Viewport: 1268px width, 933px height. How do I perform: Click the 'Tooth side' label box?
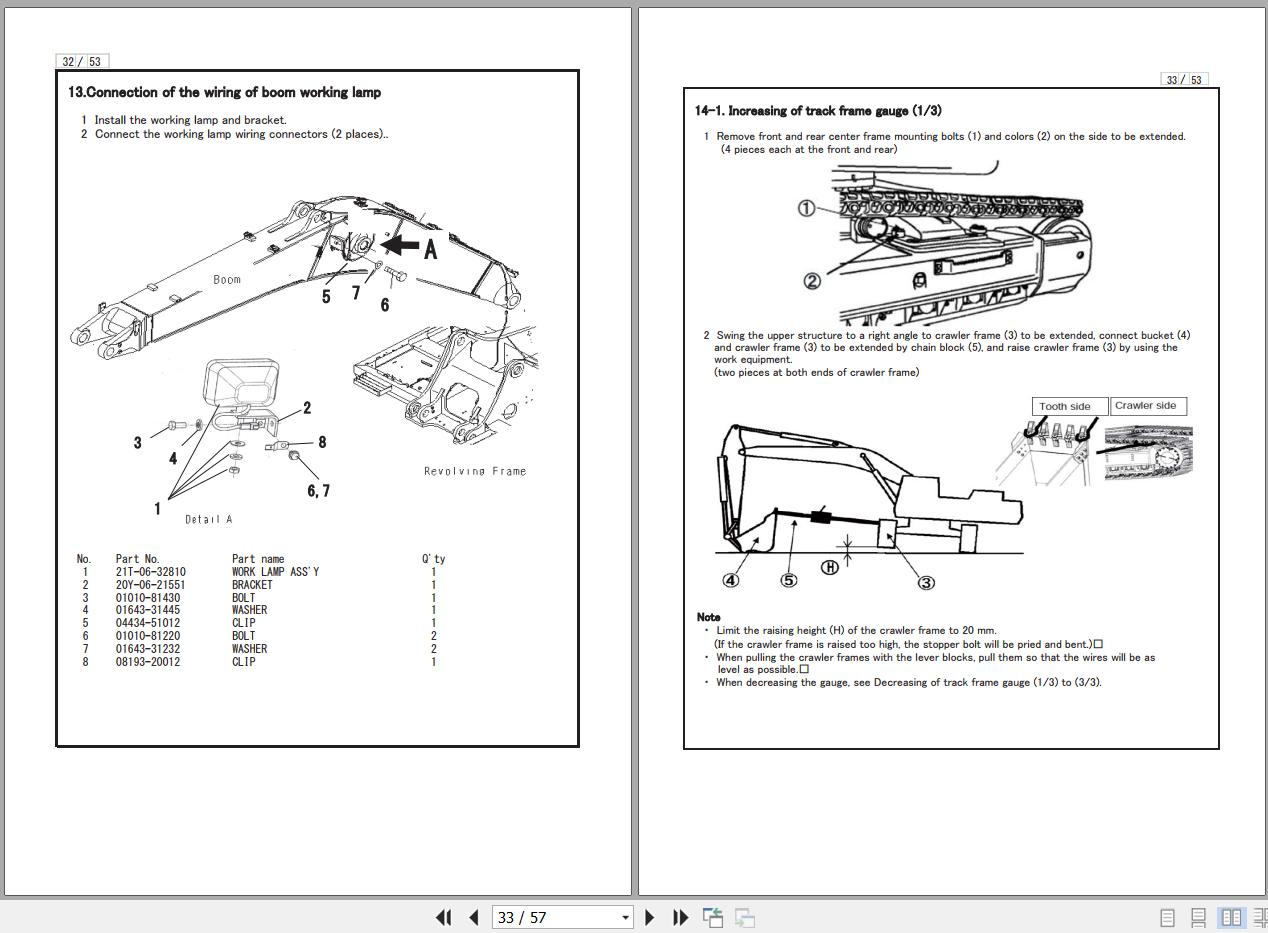[1070, 406]
